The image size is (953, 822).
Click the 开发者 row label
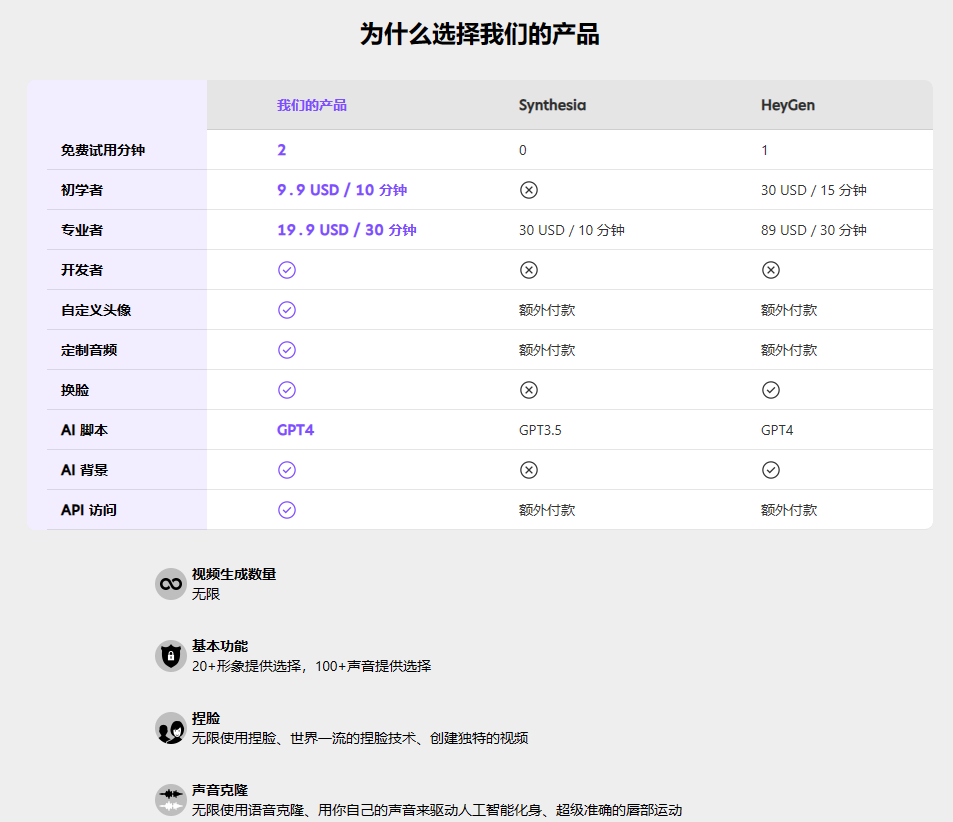tap(82, 270)
